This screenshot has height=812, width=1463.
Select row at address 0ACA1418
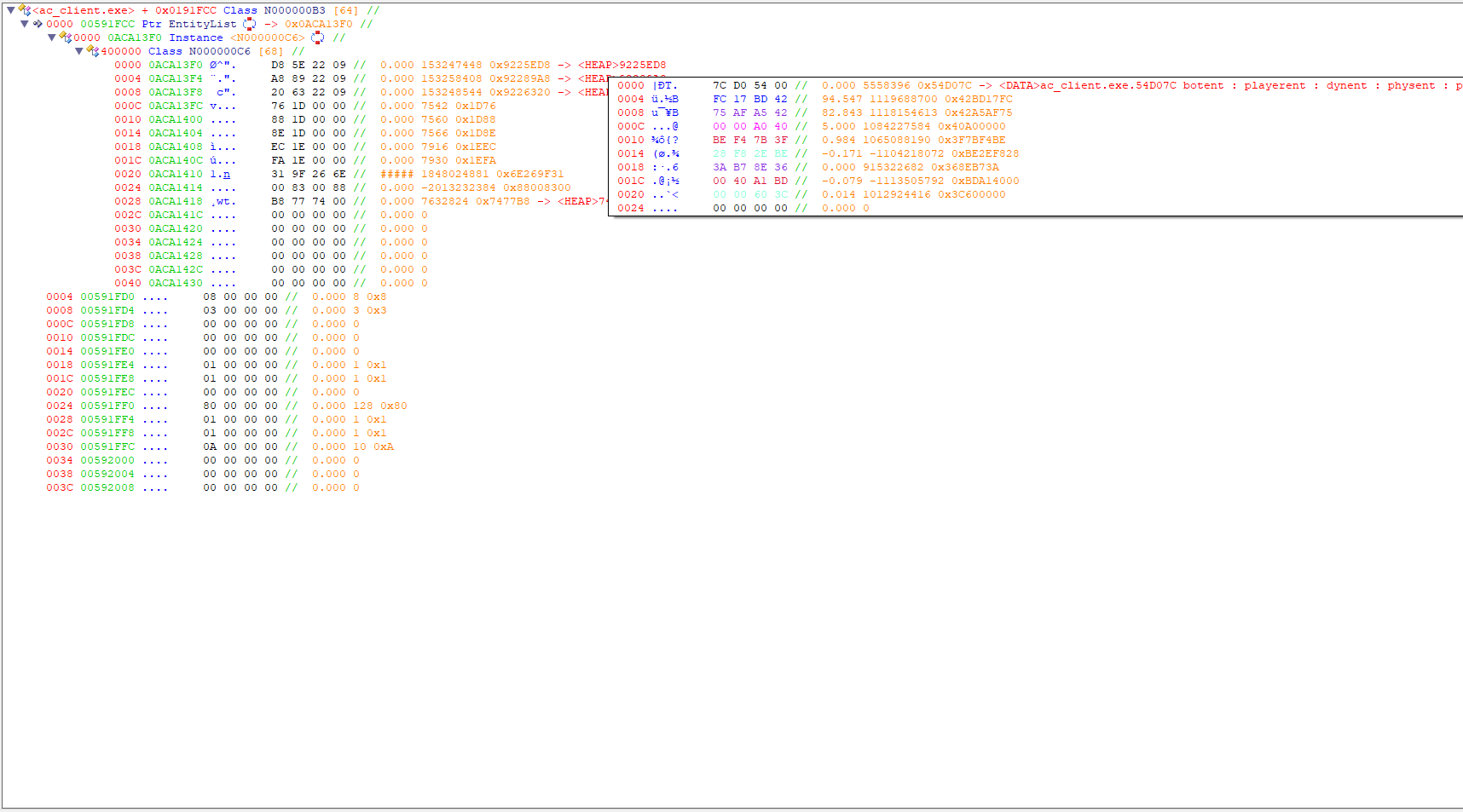click(x=361, y=201)
